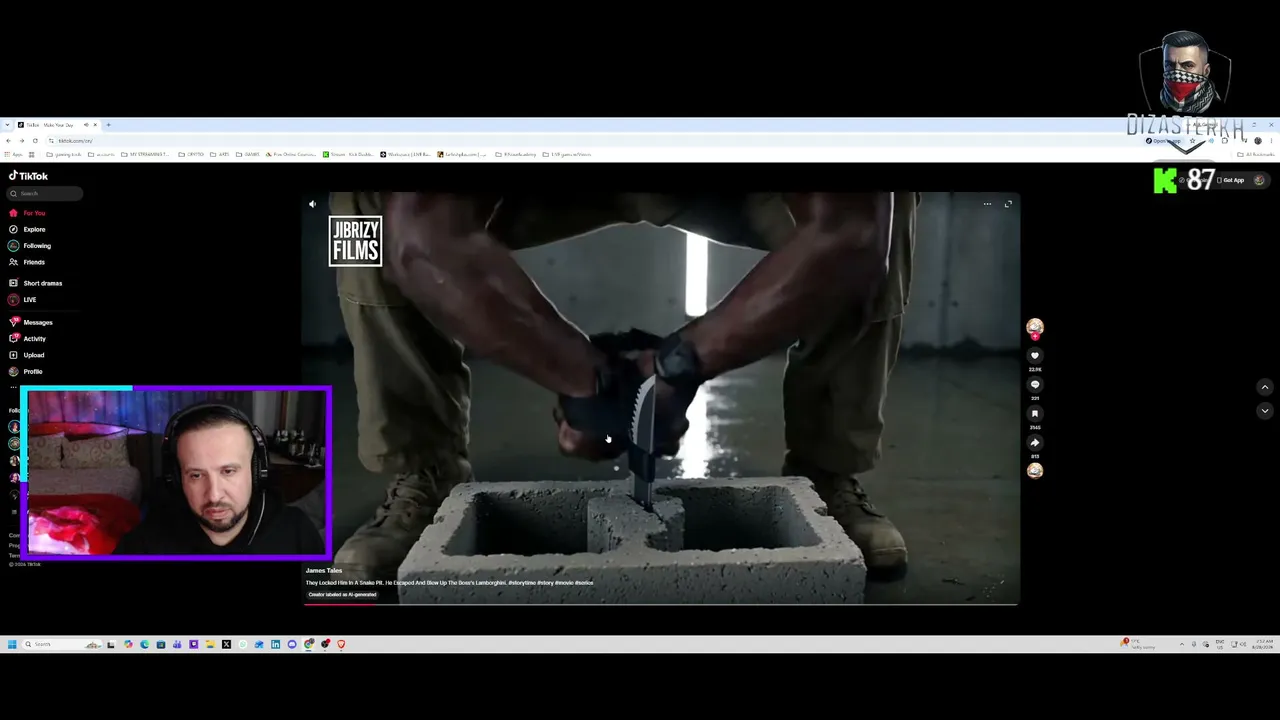Seek on the video progress bar
Viewport: 1280px width, 720px height.
click(662, 604)
